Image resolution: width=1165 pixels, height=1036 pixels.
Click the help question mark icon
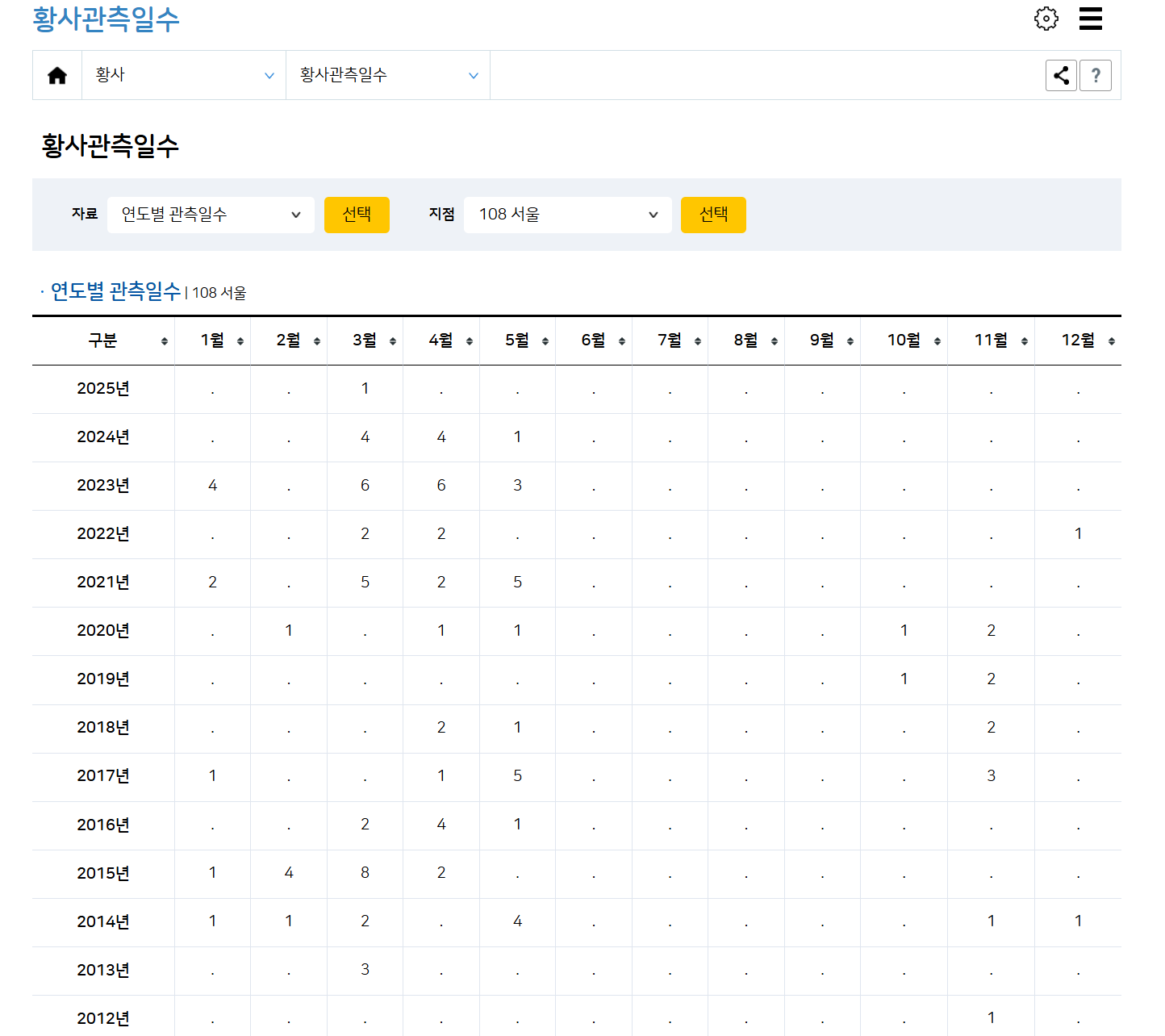click(x=1096, y=74)
